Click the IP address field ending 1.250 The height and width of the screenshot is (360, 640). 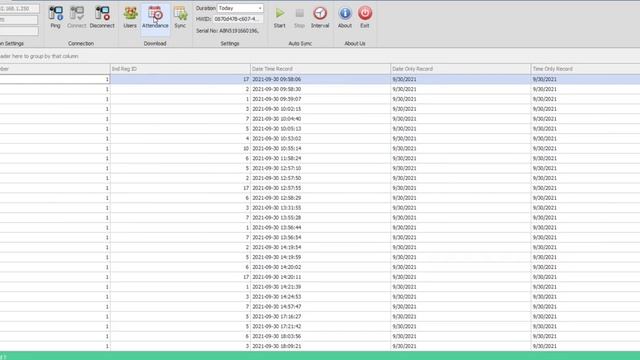click(x=19, y=8)
